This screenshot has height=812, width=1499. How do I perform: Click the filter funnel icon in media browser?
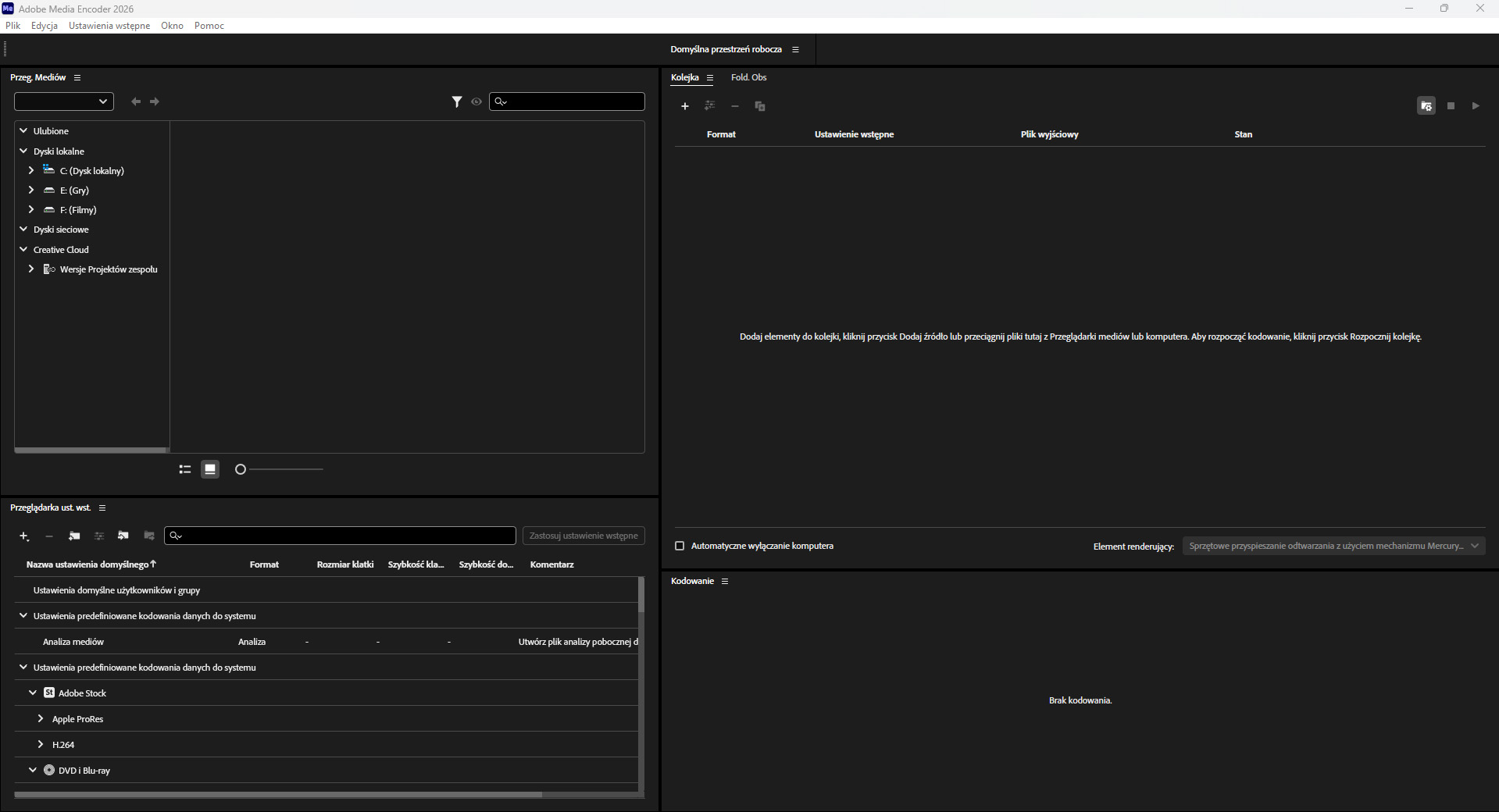click(x=457, y=101)
